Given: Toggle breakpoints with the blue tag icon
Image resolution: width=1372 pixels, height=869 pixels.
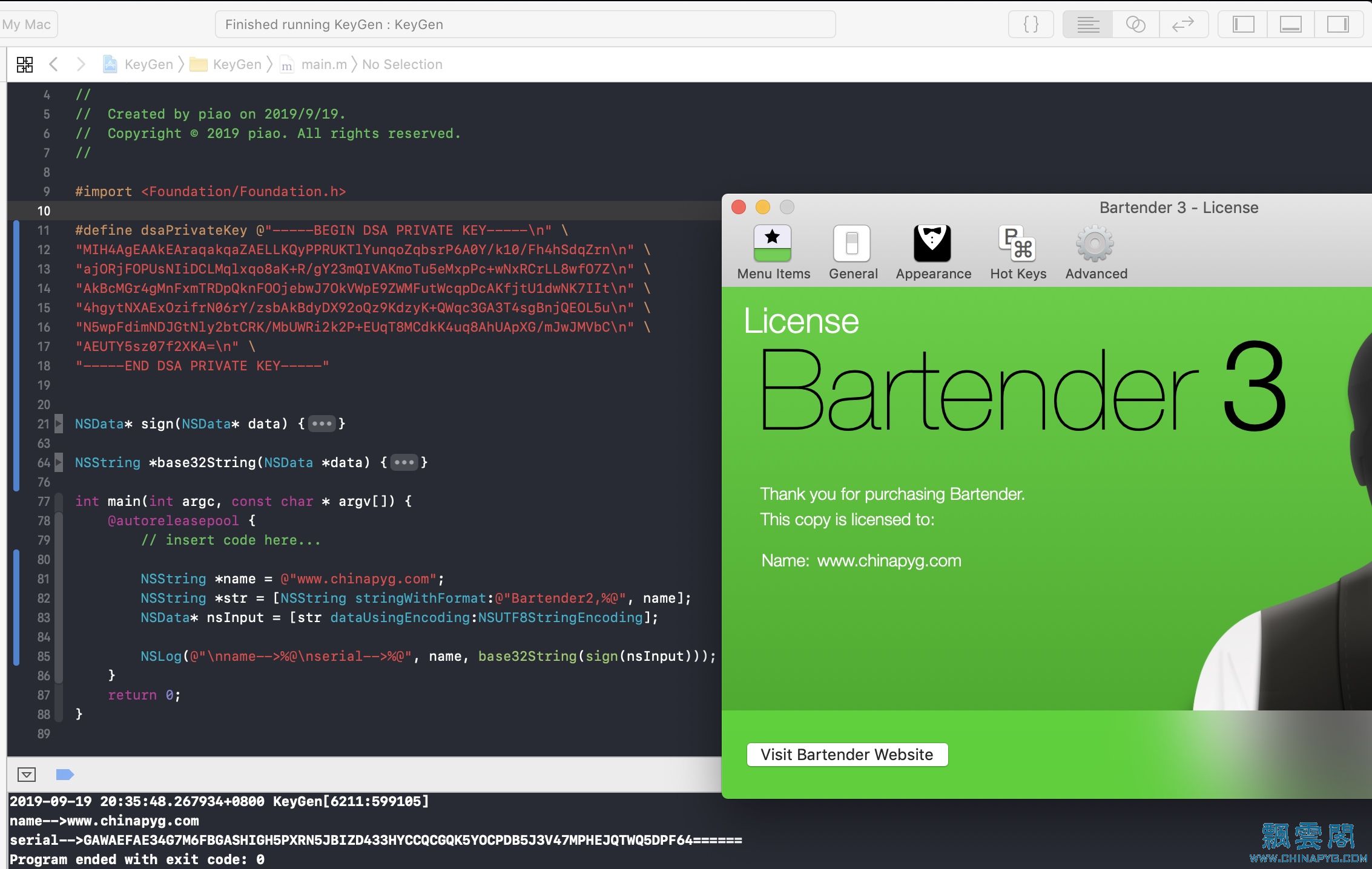Looking at the screenshot, I should pyautogui.click(x=65, y=775).
